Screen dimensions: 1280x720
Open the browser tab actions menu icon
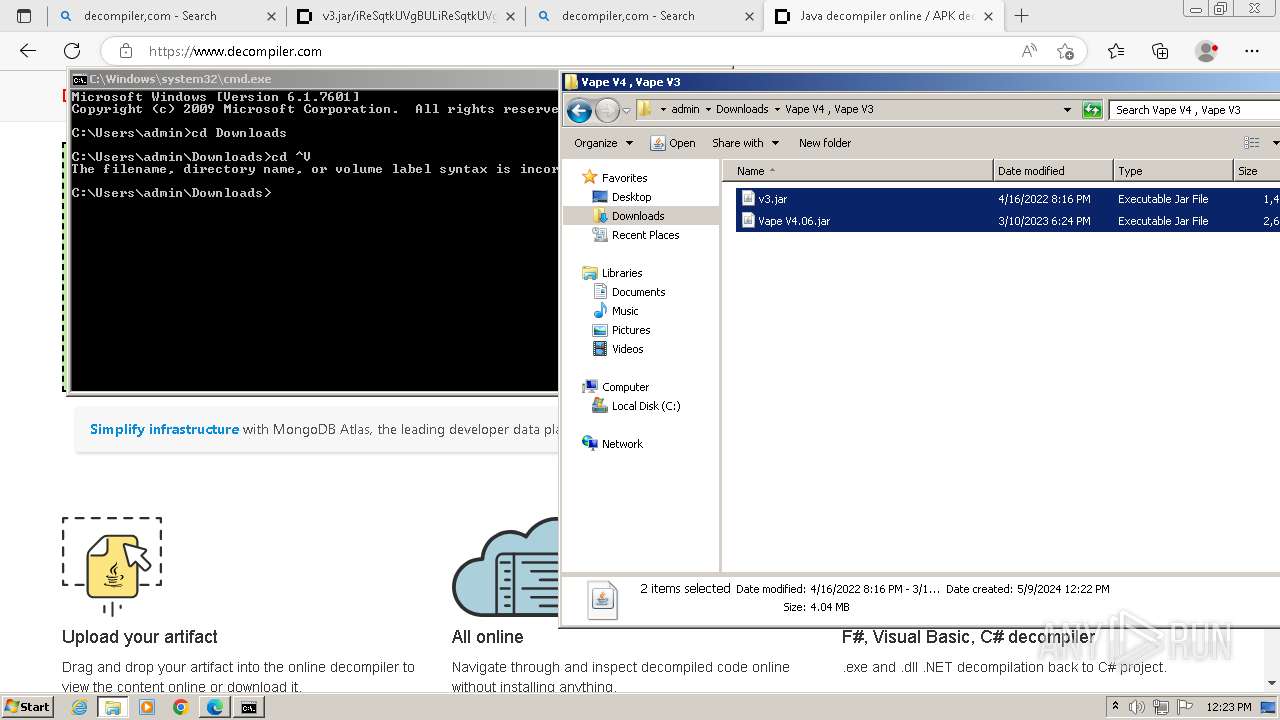pyautogui.click(x=24, y=16)
